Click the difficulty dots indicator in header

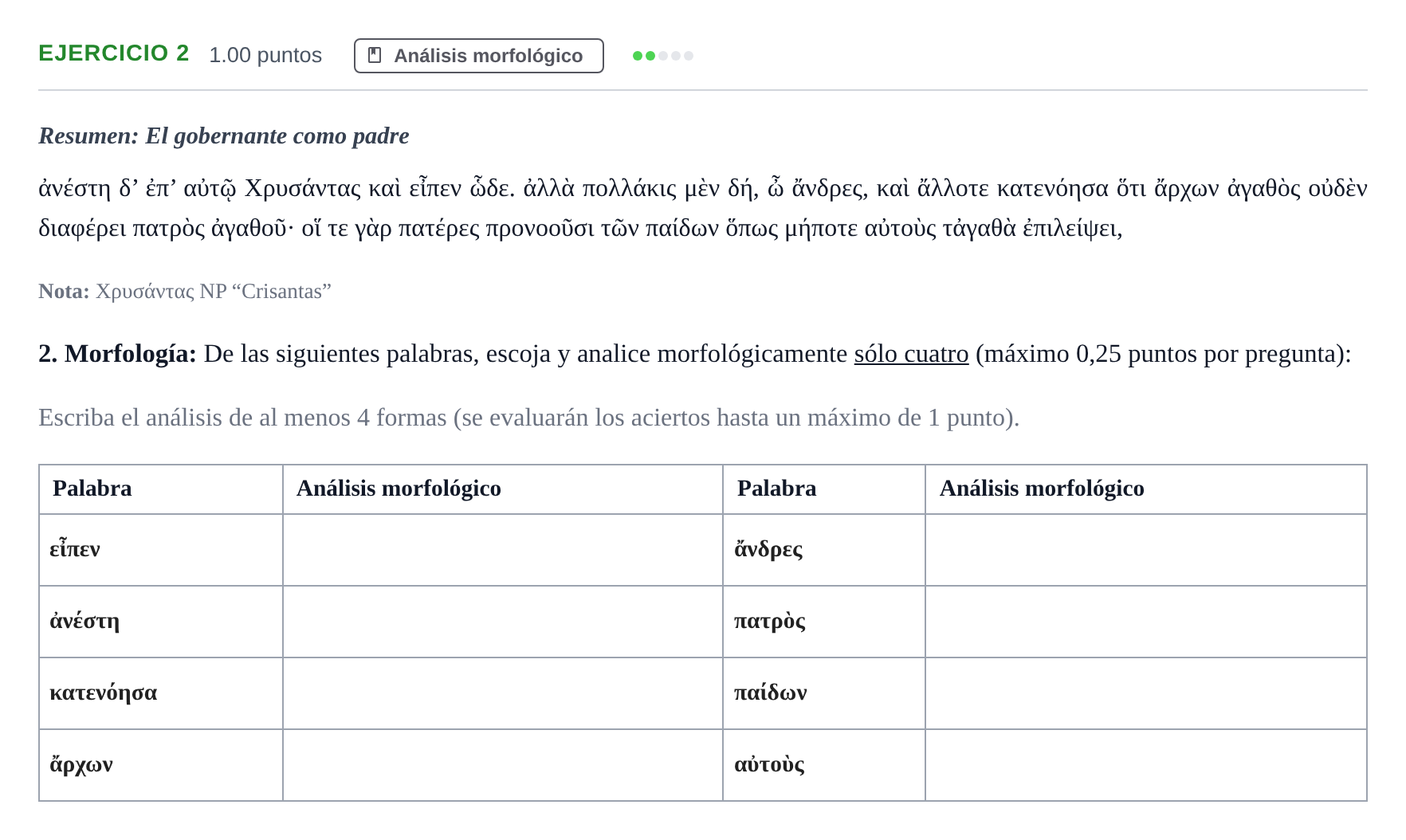point(663,56)
